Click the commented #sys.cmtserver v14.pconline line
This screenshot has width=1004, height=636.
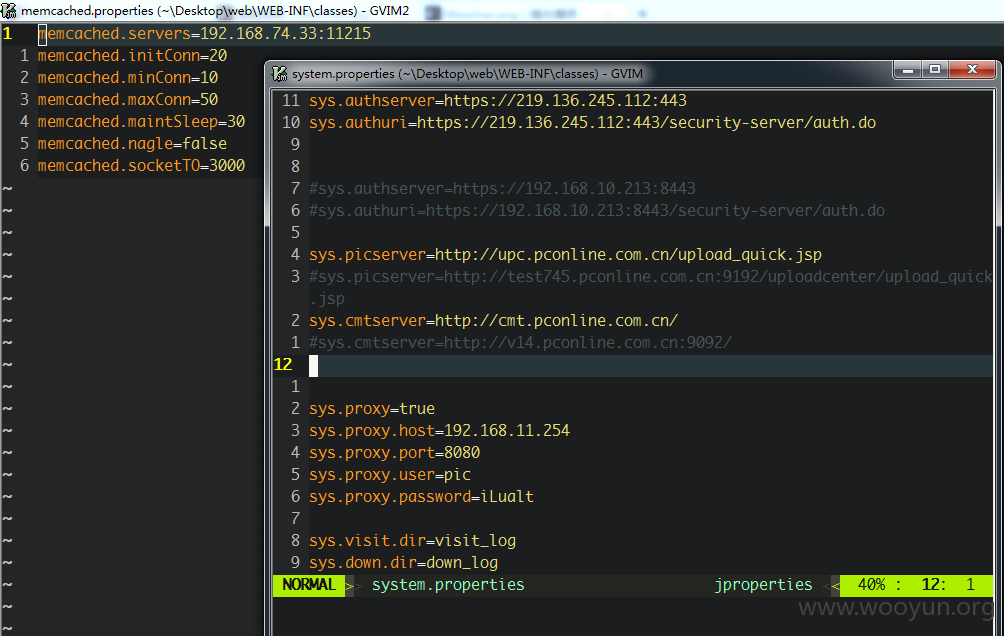point(521,342)
